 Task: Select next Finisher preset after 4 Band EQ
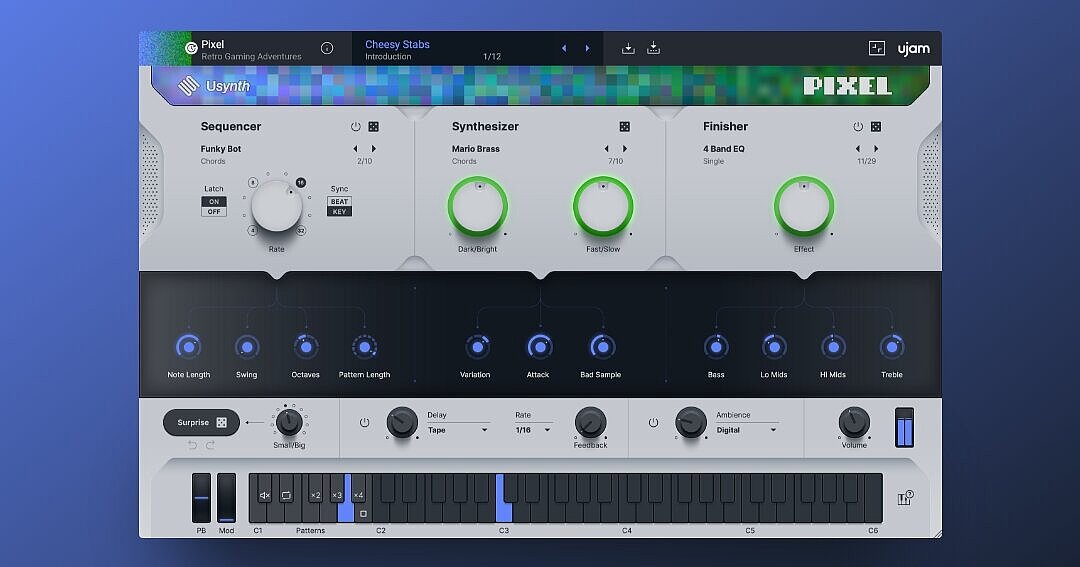pyautogui.click(x=876, y=149)
